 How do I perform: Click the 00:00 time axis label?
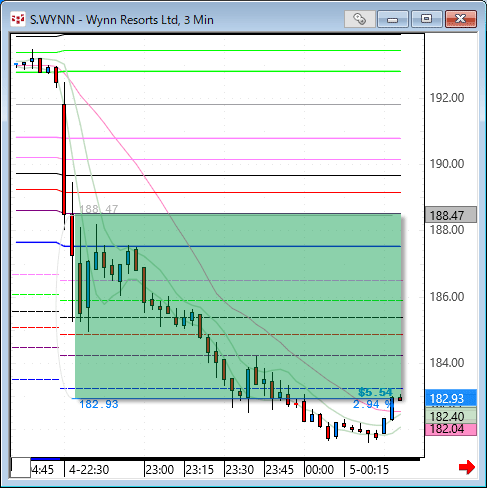point(319,470)
